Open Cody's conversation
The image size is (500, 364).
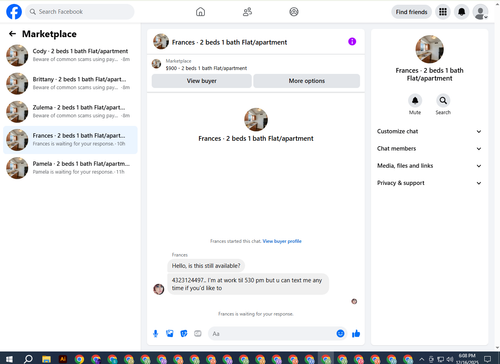tap(70, 55)
